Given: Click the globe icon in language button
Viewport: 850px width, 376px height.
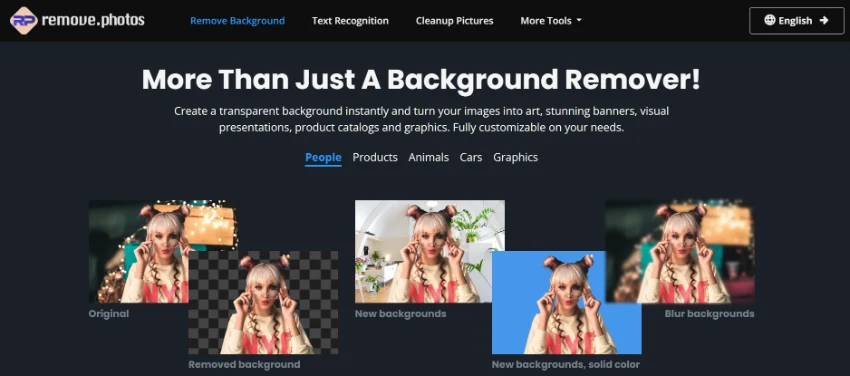Looking at the screenshot, I should coord(770,21).
